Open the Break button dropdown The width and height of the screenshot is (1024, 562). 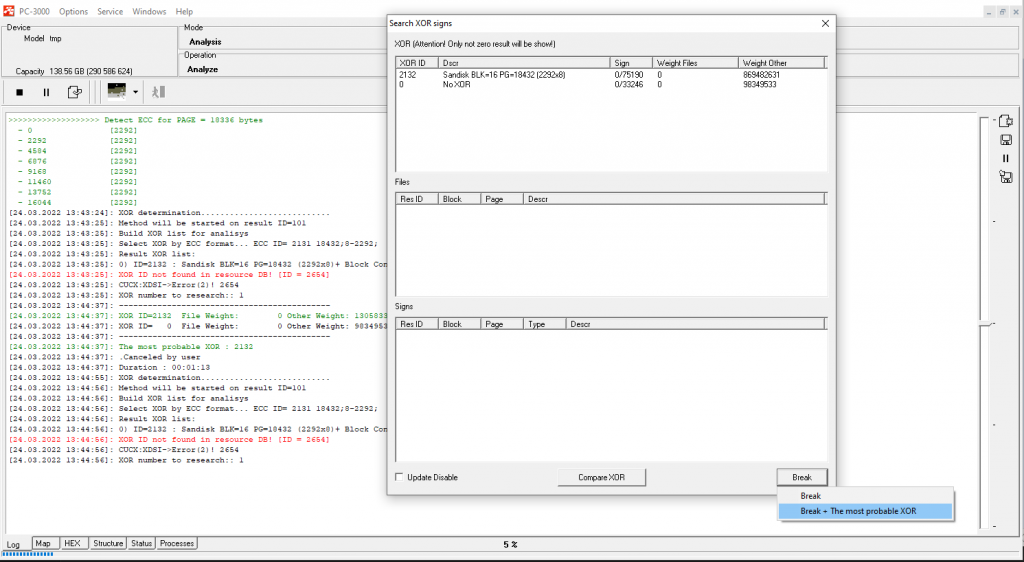tap(801, 477)
